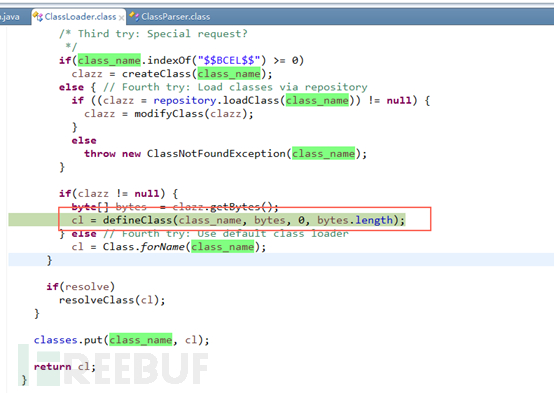Click the ClassLoader.class file icon
This screenshot has width=554, height=393.
point(38,16)
